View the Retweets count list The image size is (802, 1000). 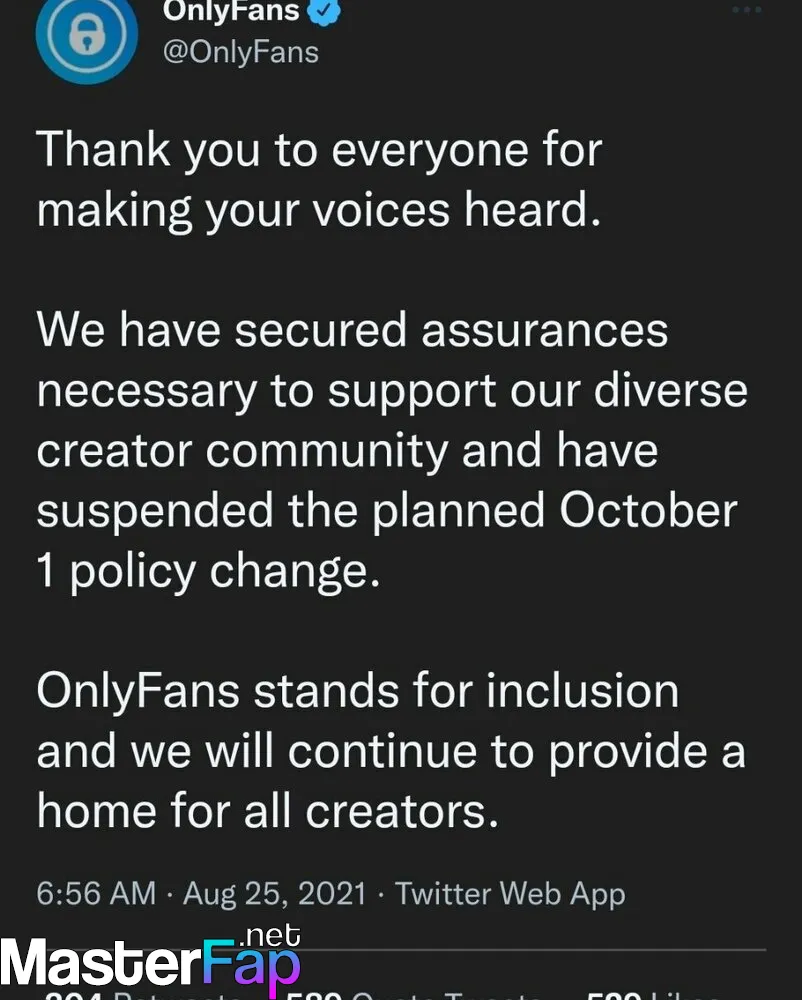point(143,996)
